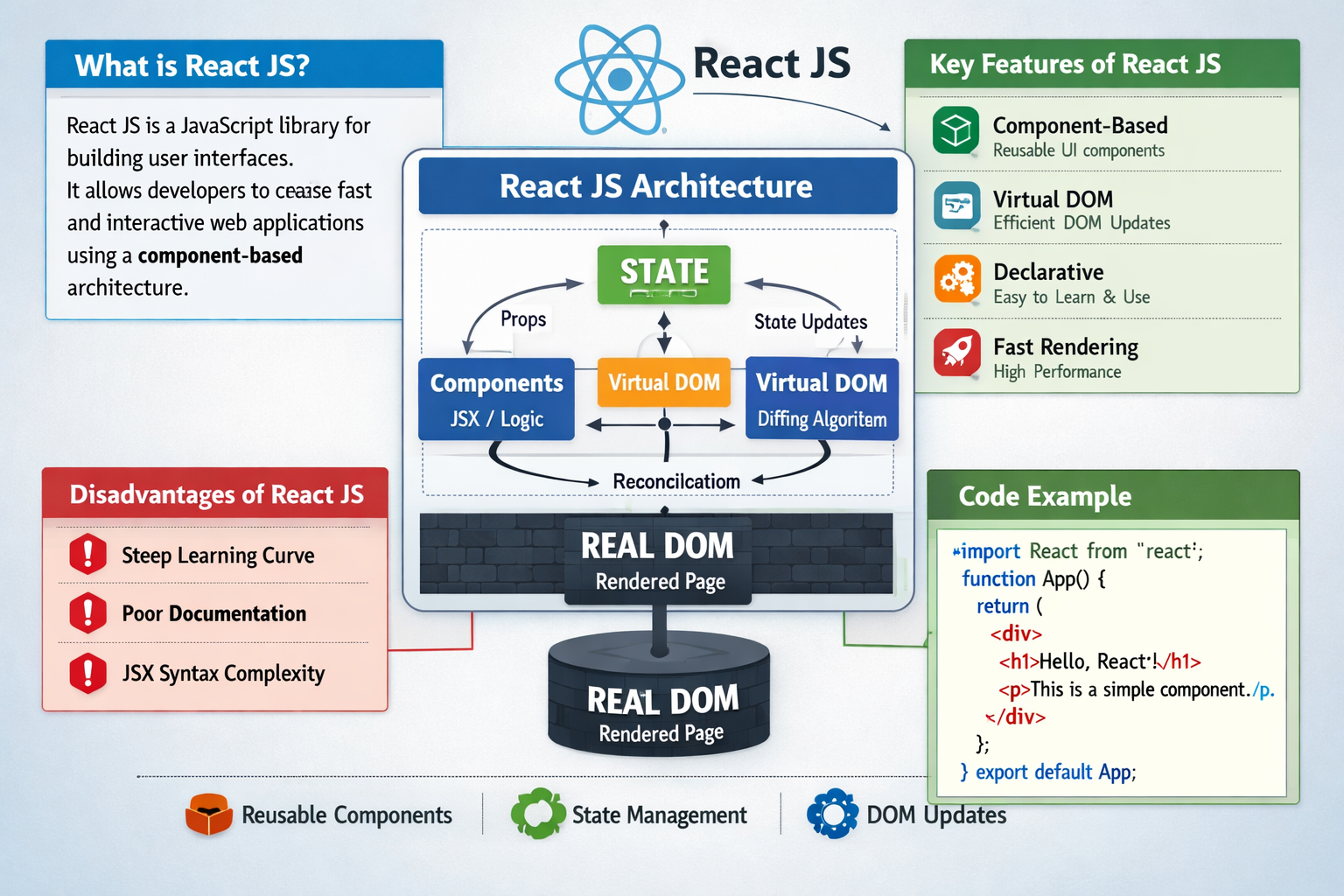
Task: Click the Fast Rendering feature title
Action: pyautogui.click(x=1065, y=347)
